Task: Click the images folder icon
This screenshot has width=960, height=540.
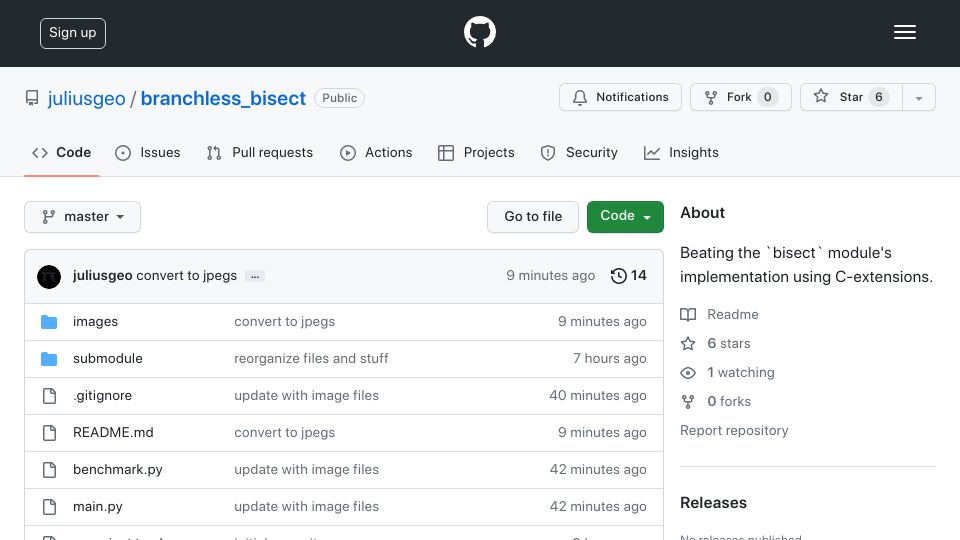Action: pos(49,322)
